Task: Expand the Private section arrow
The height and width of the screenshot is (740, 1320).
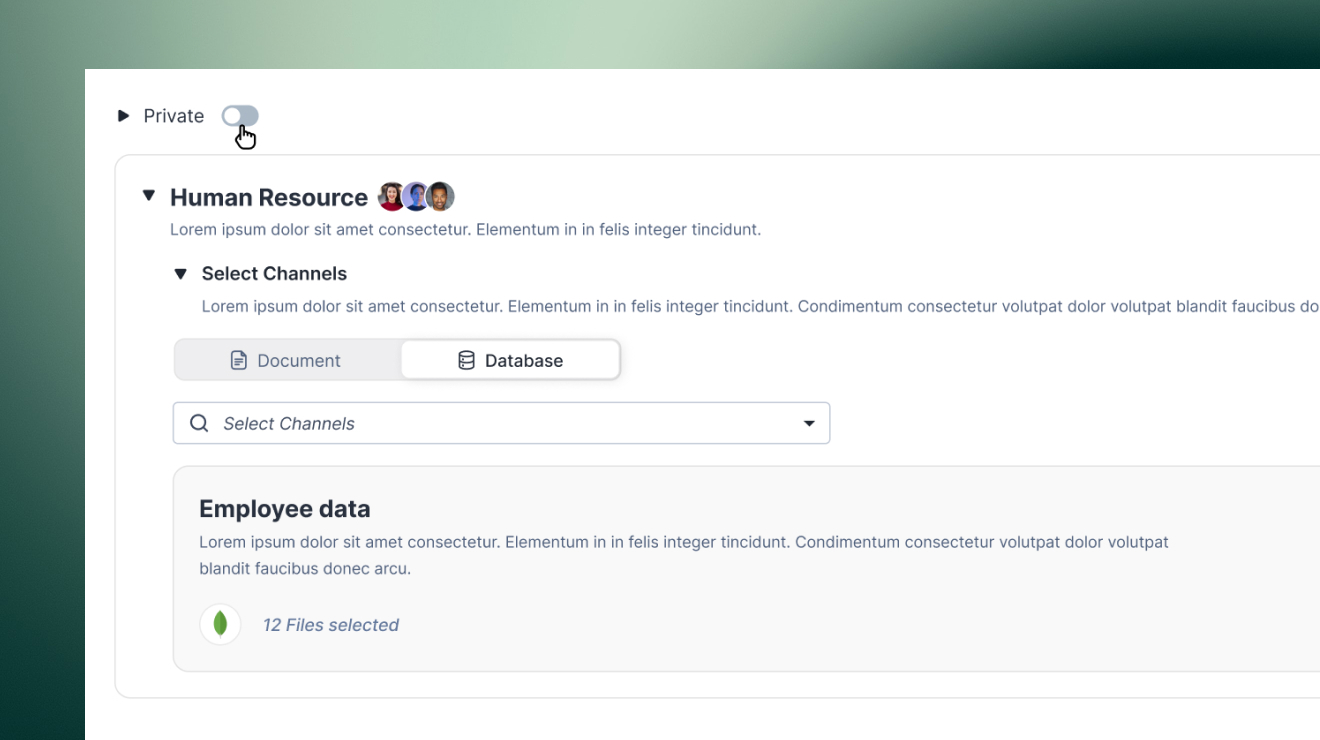Action: [x=124, y=116]
